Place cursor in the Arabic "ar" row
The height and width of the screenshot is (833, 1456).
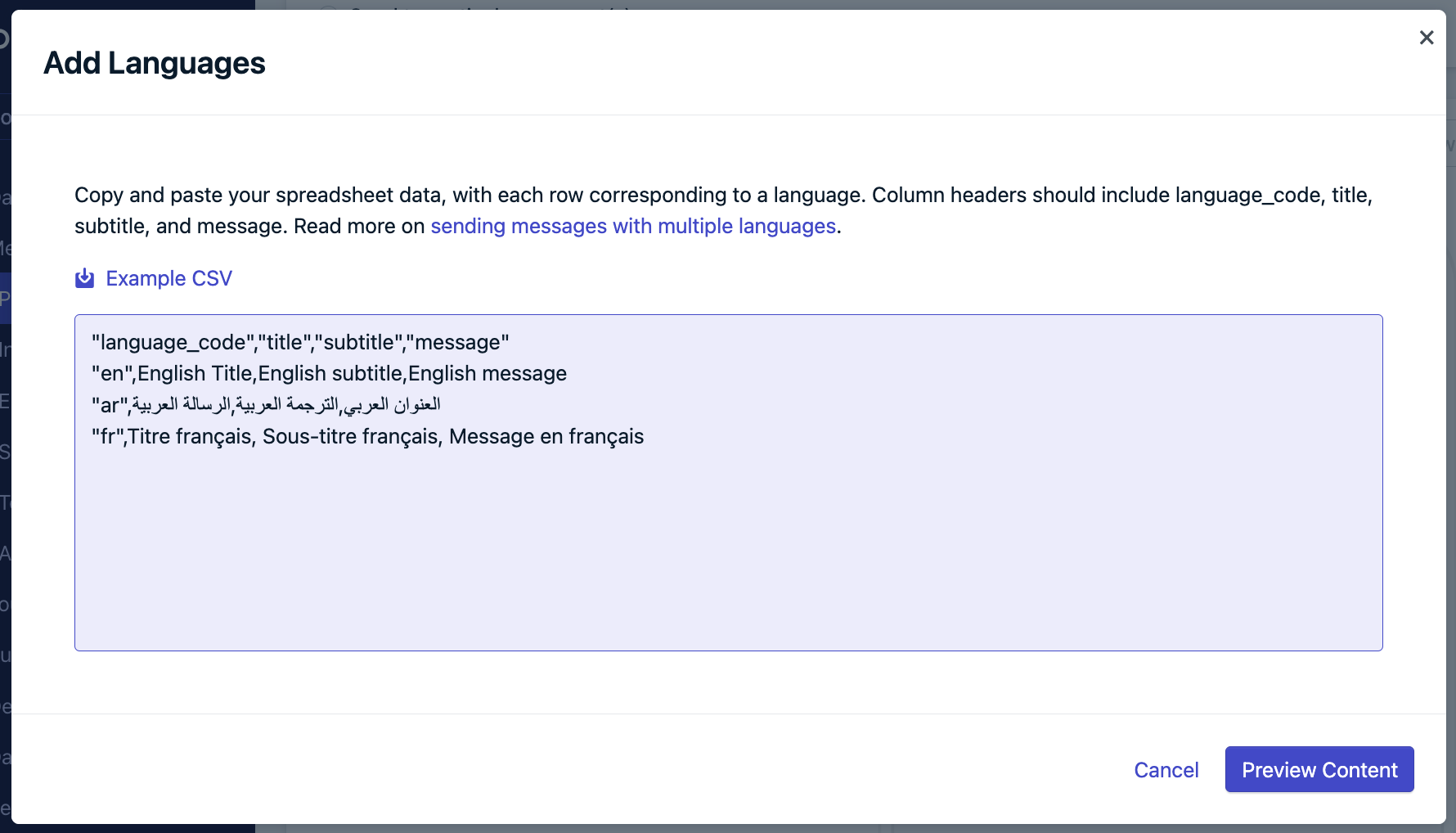(266, 405)
